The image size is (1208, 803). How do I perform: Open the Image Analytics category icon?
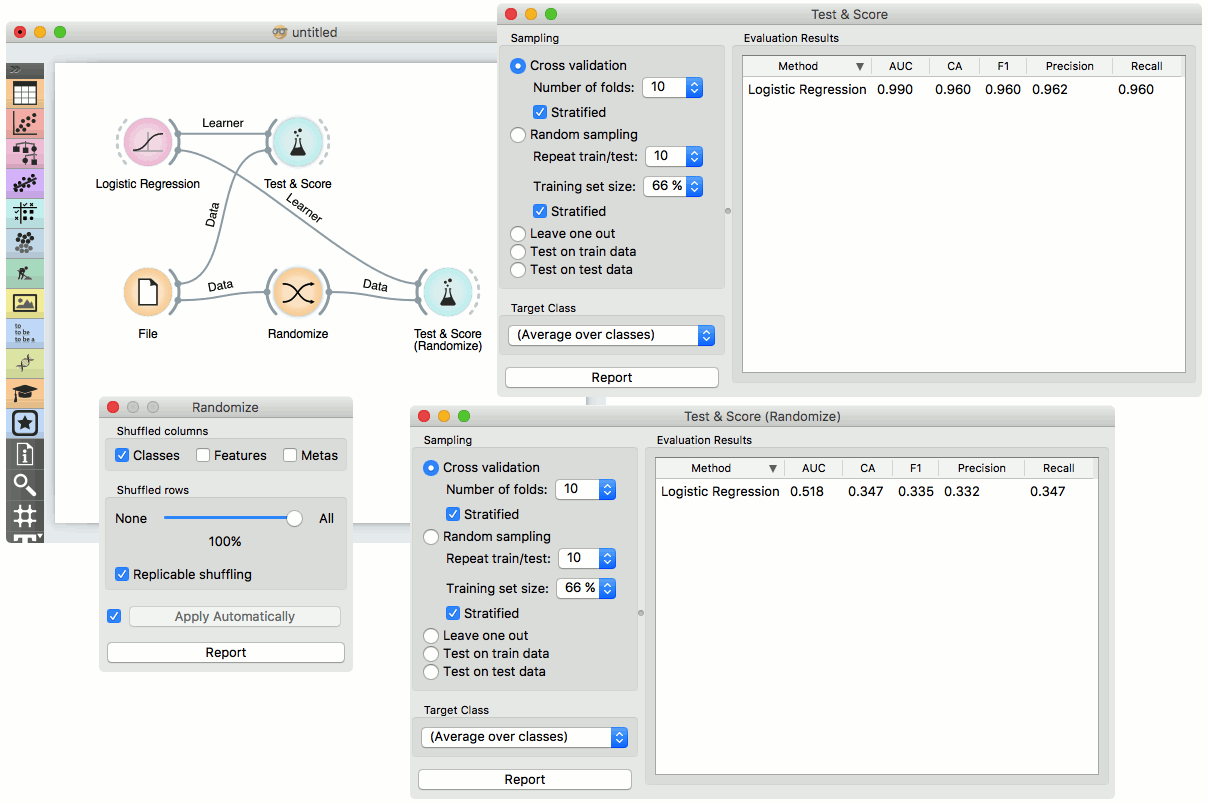click(x=24, y=303)
